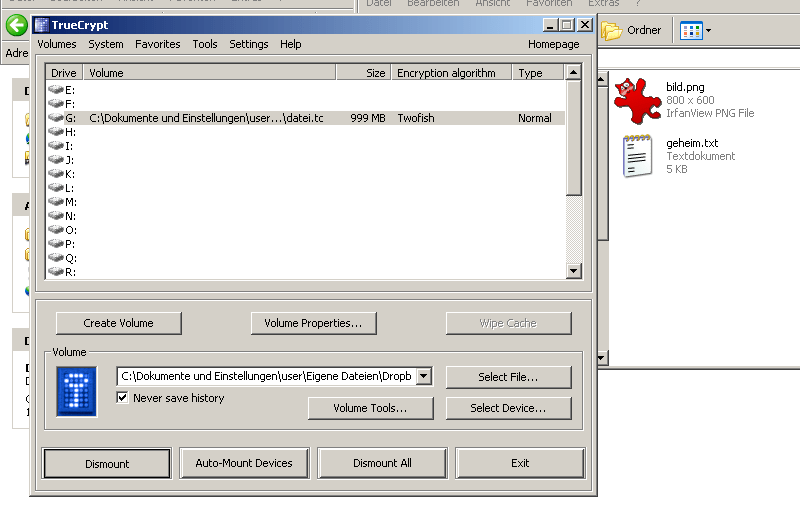Pick drive P: icon in list

tap(56, 244)
